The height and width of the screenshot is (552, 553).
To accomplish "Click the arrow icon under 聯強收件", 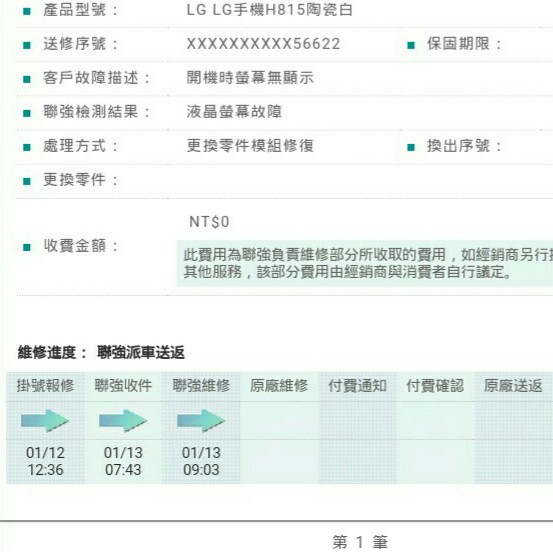I will tap(123, 420).
